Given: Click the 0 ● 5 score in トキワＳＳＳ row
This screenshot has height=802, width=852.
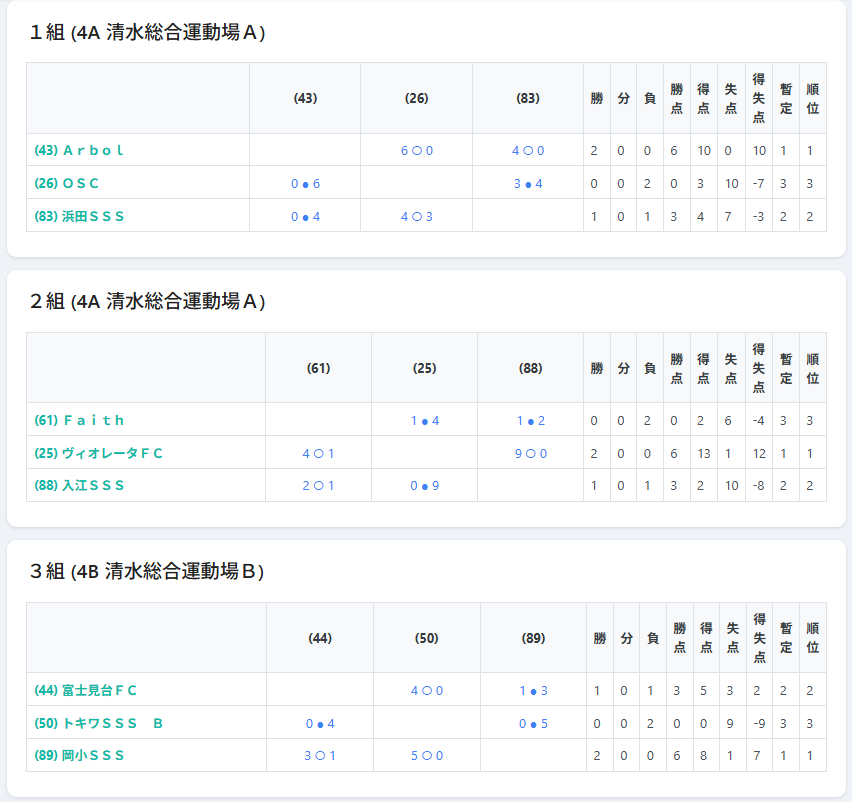Looking at the screenshot, I should click(x=533, y=723).
